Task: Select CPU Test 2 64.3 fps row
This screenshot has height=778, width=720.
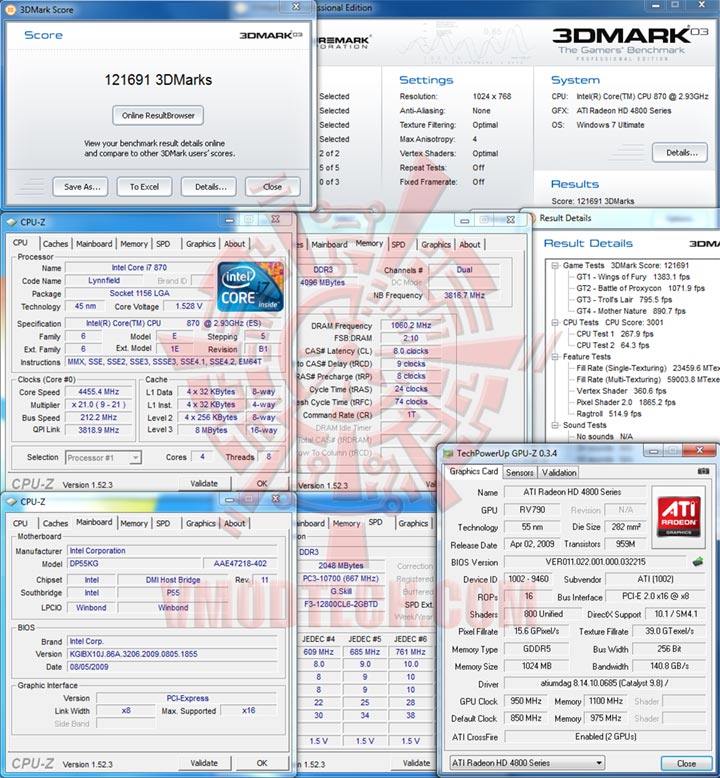Action: pos(612,345)
